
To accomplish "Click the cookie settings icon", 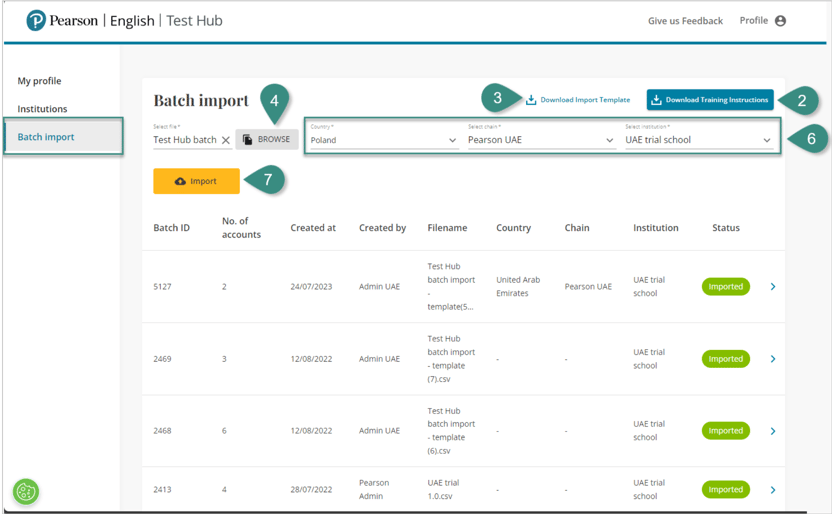I will (x=26, y=491).
